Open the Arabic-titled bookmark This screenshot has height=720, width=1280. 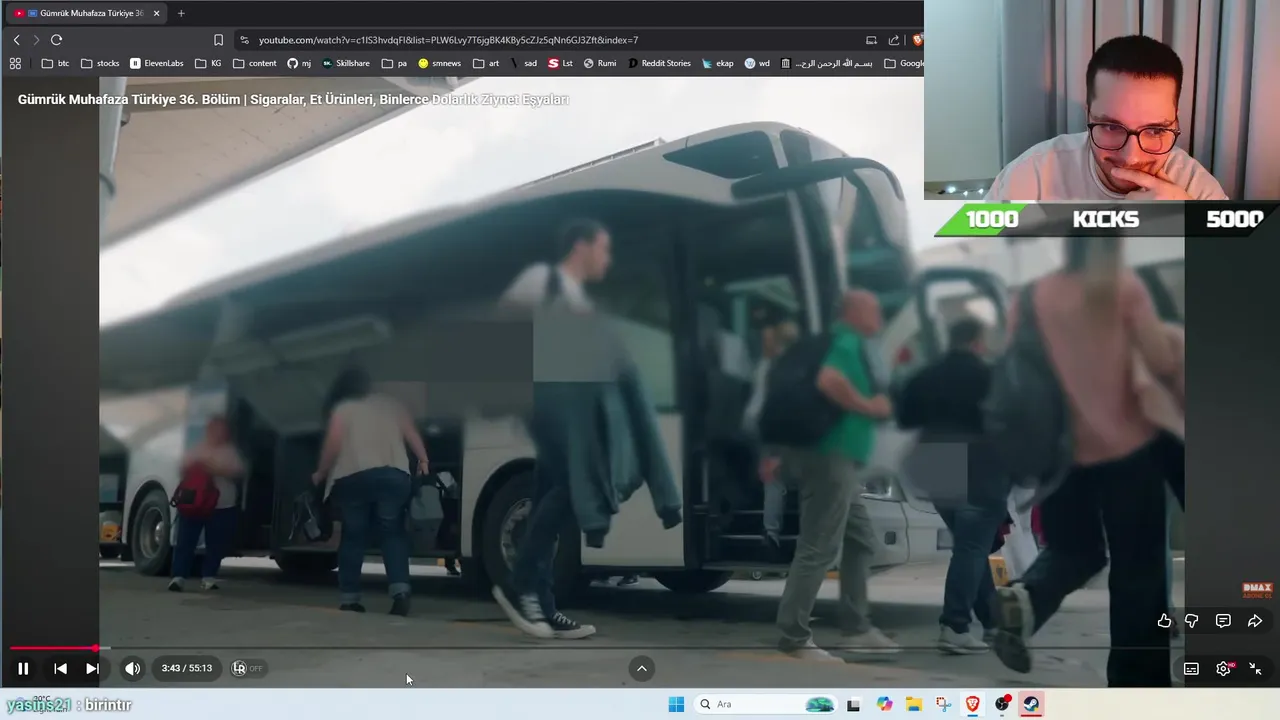coord(827,63)
